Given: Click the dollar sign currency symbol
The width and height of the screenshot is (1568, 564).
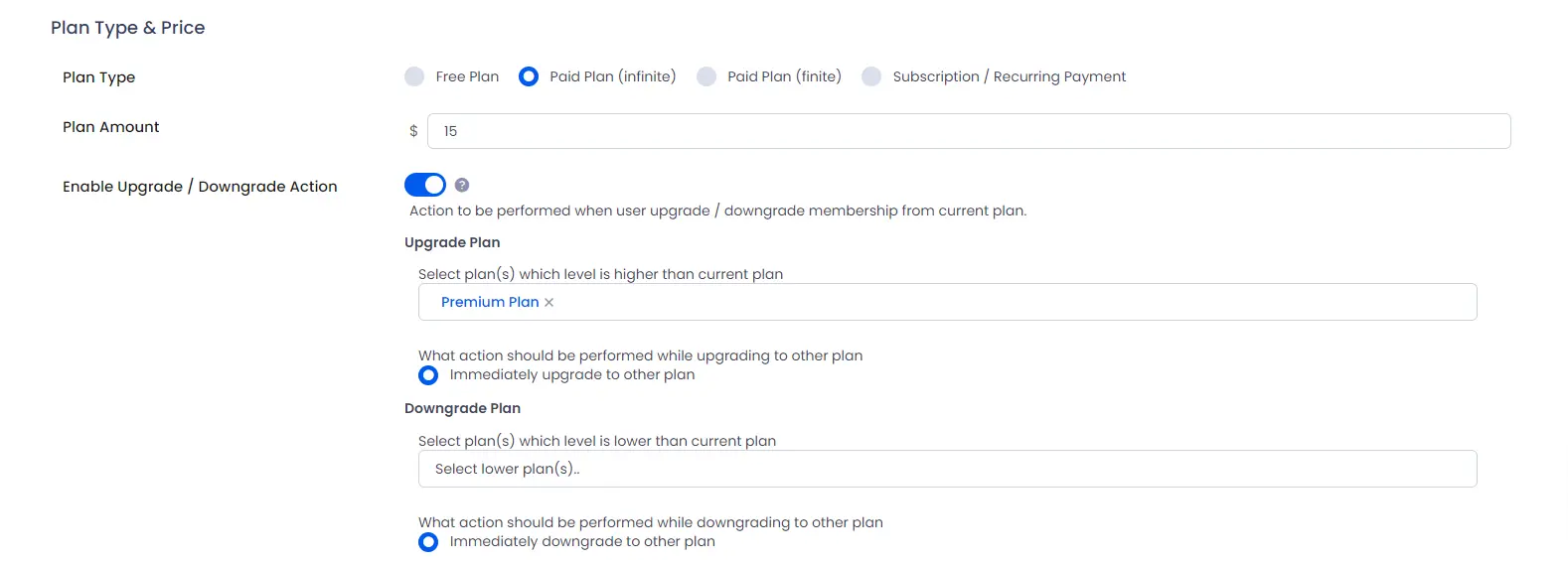Looking at the screenshot, I should [413, 131].
